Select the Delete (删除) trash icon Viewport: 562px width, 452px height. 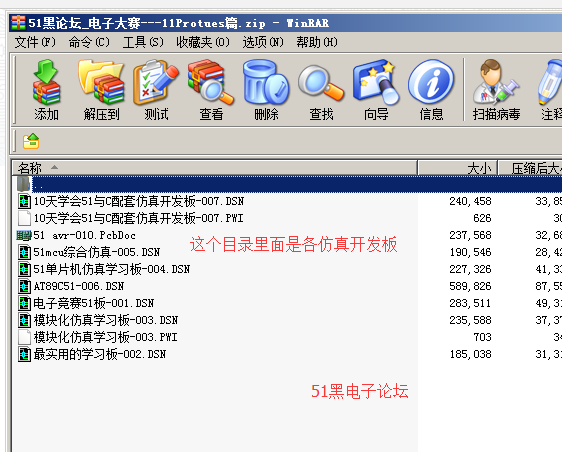pyautogui.click(x=266, y=82)
